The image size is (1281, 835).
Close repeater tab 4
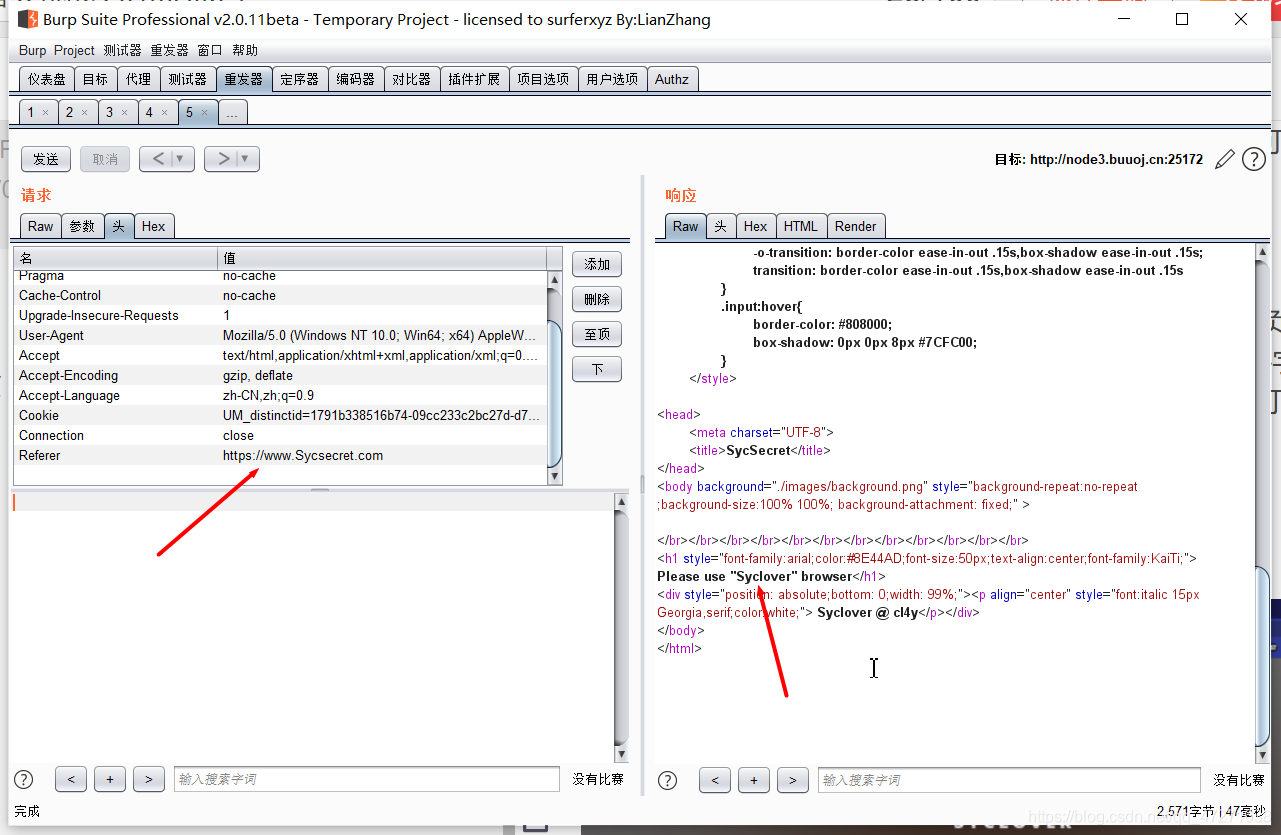click(165, 113)
